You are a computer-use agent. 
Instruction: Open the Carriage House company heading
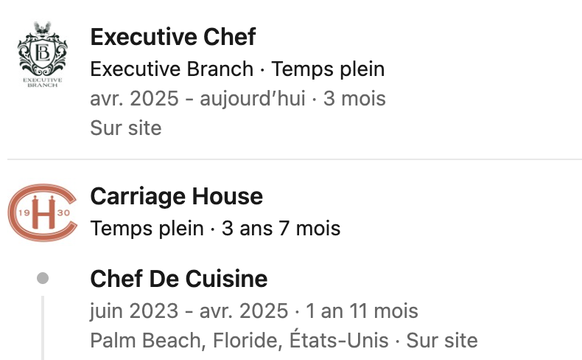177,196
